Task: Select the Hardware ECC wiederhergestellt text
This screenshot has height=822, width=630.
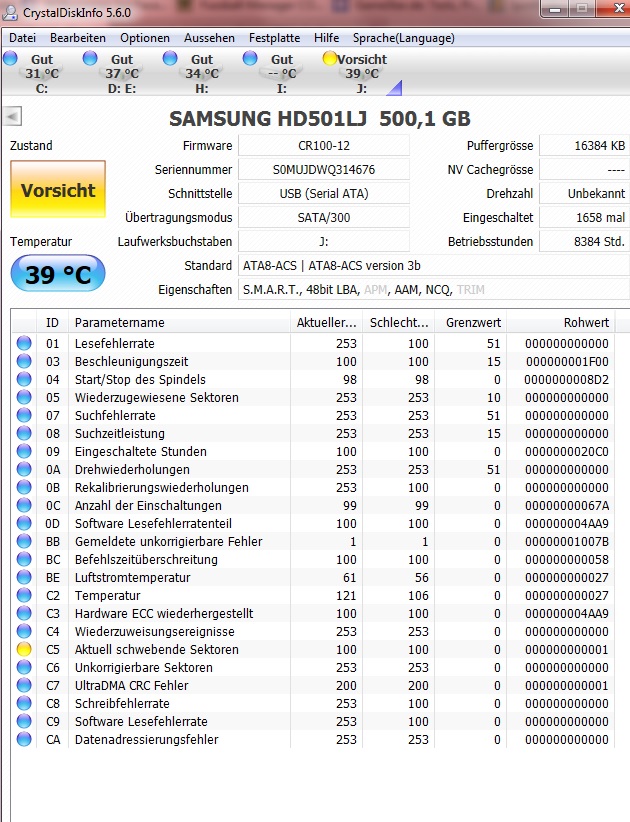Action: pos(164,613)
